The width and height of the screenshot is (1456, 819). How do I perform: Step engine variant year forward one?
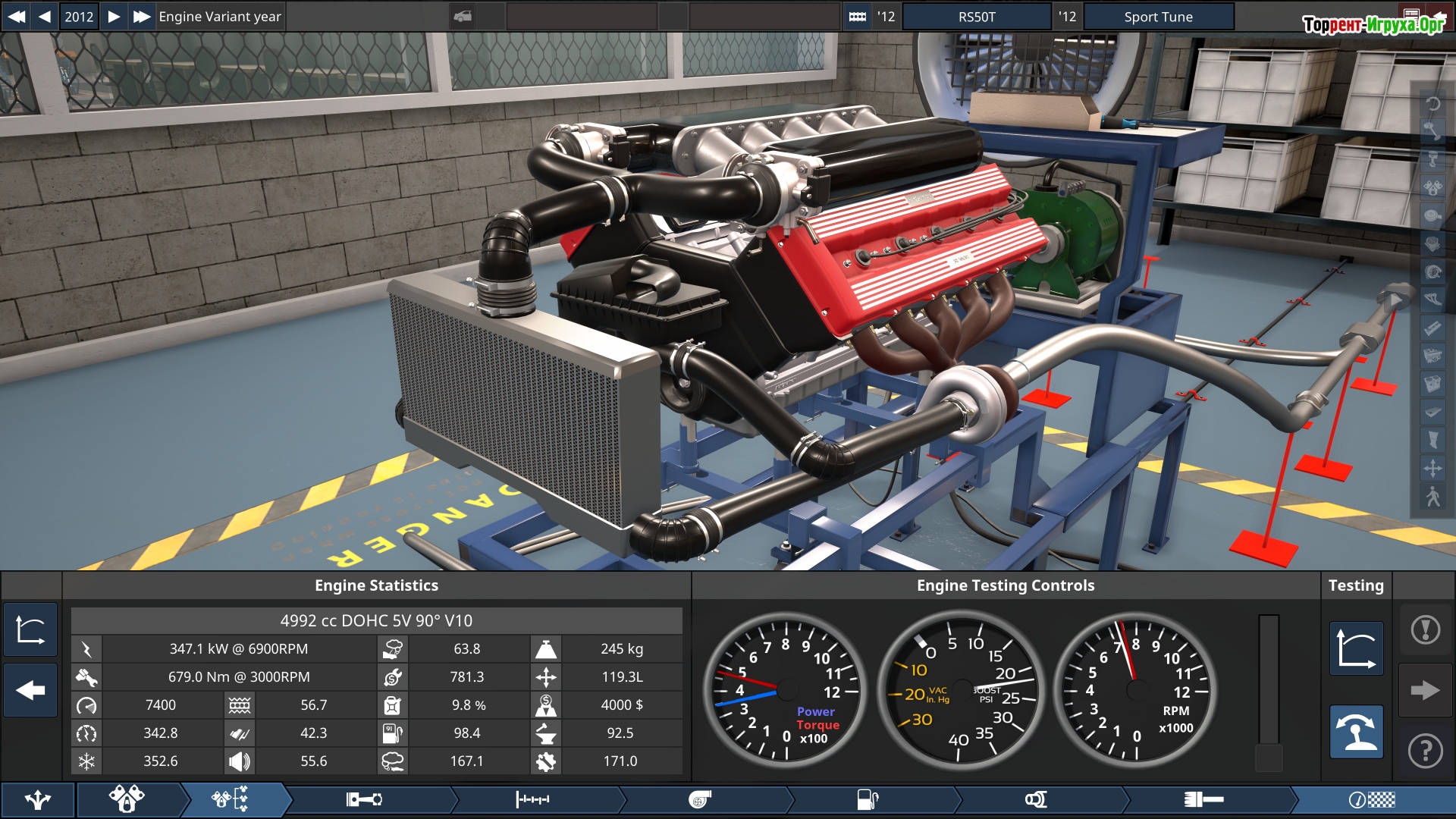pyautogui.click(x=114, y=16)
